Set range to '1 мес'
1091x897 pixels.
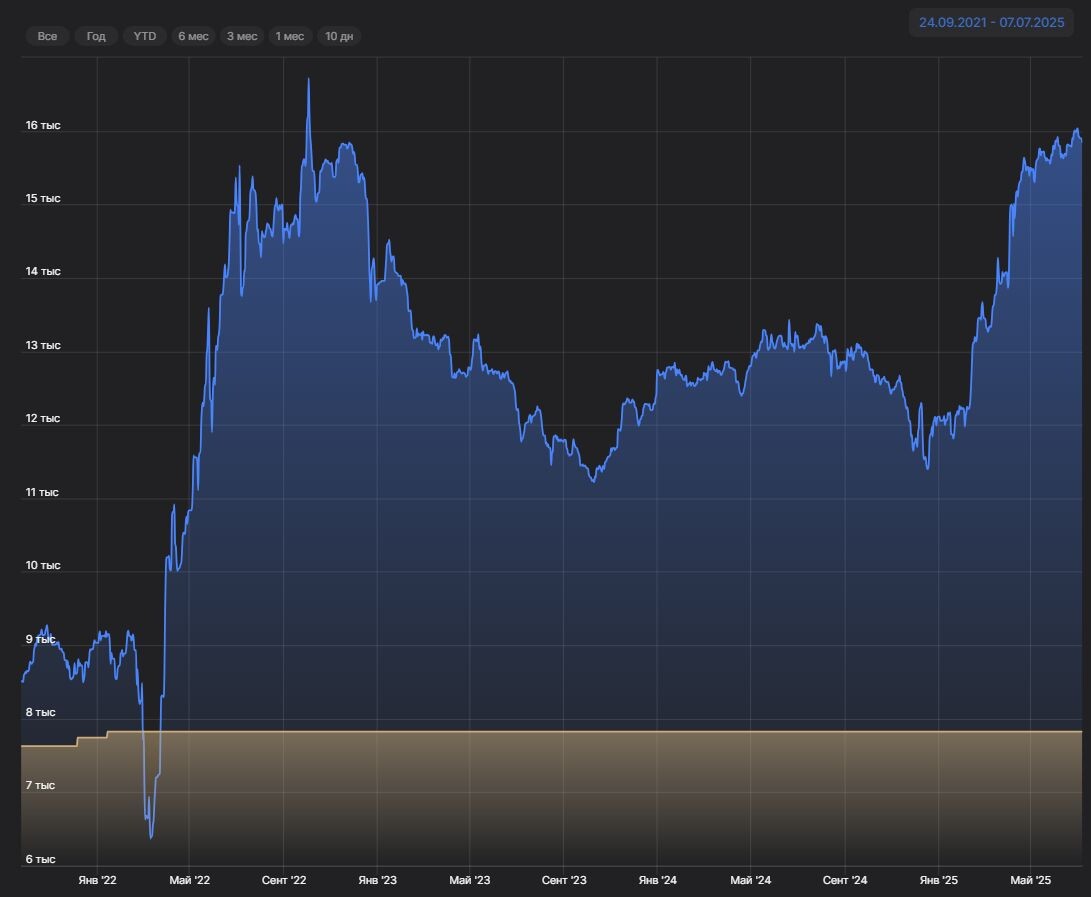click(290, 36)
